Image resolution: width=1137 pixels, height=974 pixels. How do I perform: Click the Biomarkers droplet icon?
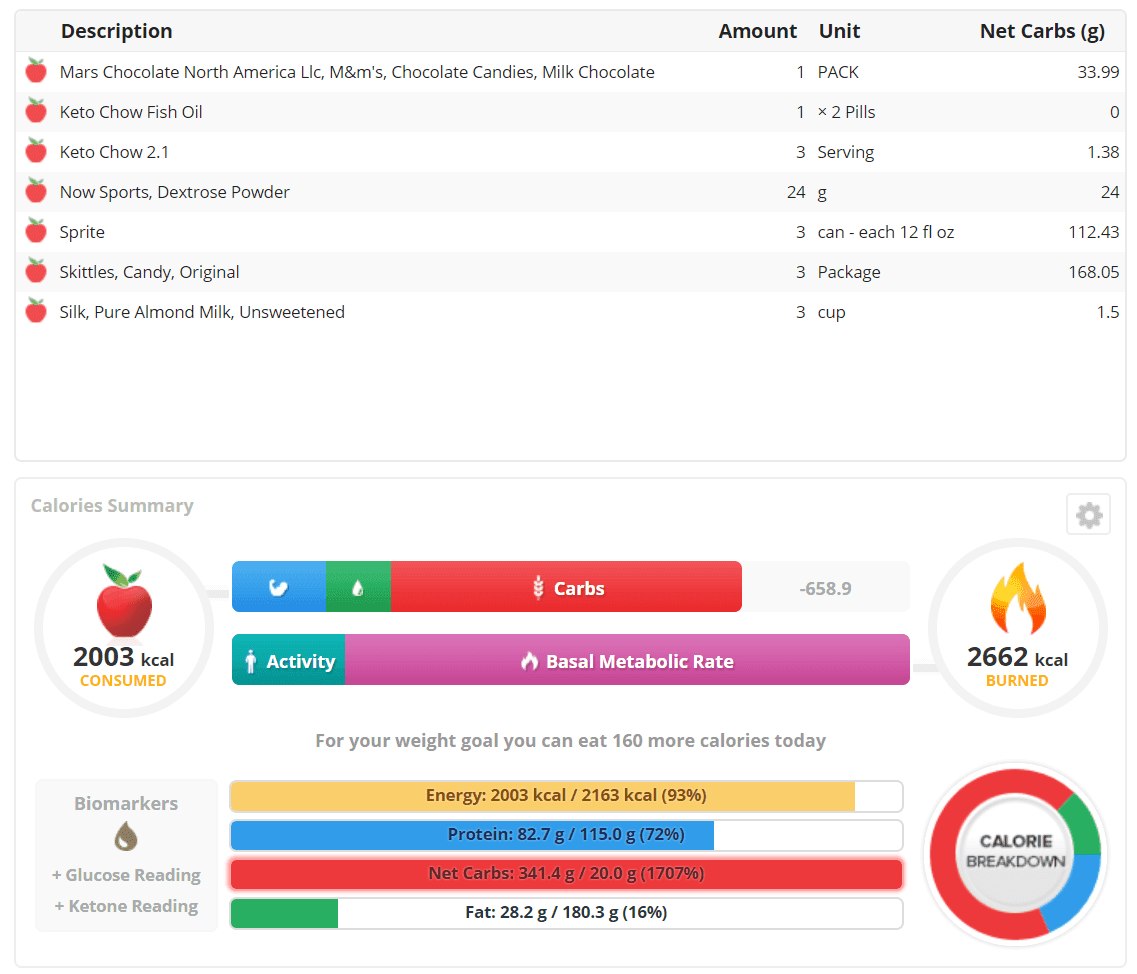pyautogui.click(x=126, y=836)
